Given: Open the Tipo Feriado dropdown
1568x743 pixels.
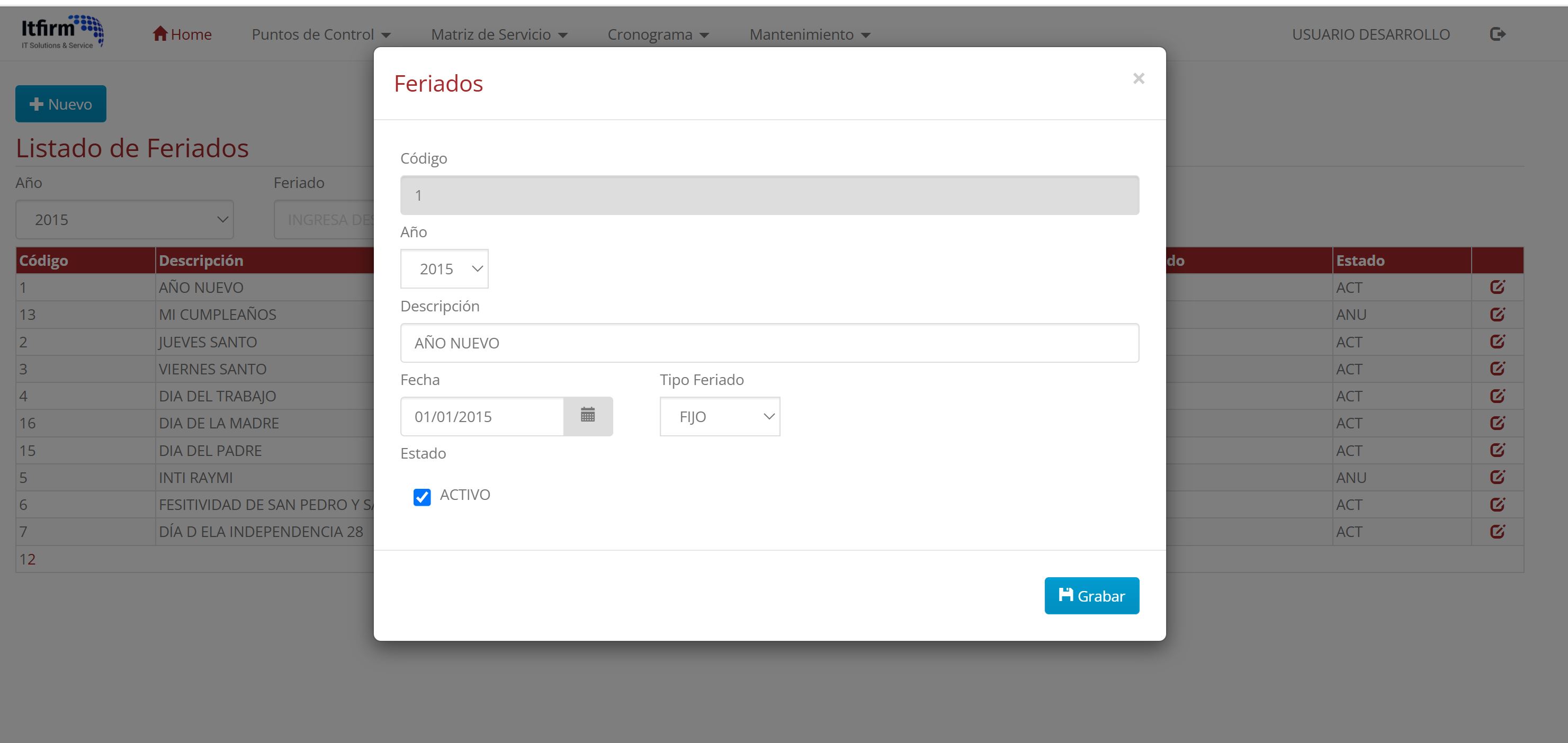Looking at the screenshot, I should tap(720, 417).
